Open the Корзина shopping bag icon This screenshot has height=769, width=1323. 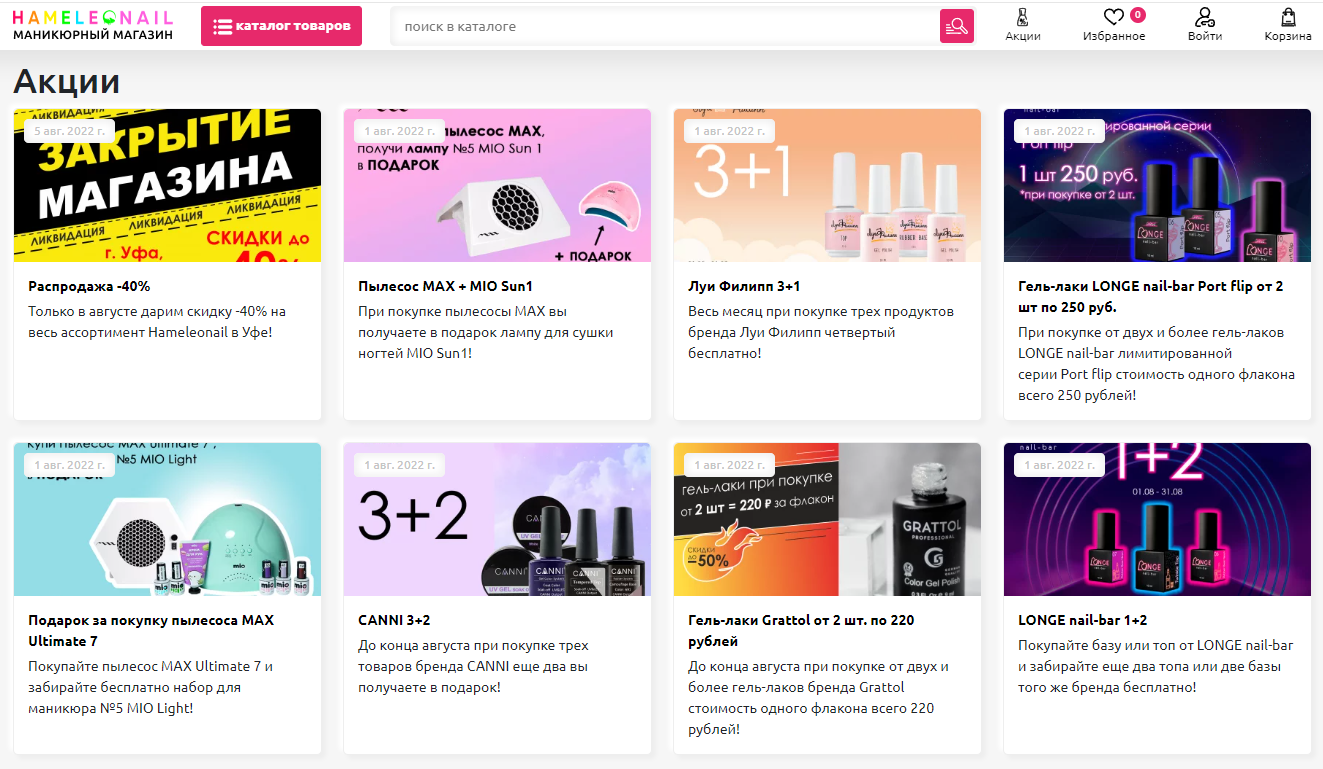click(1287, 18)
